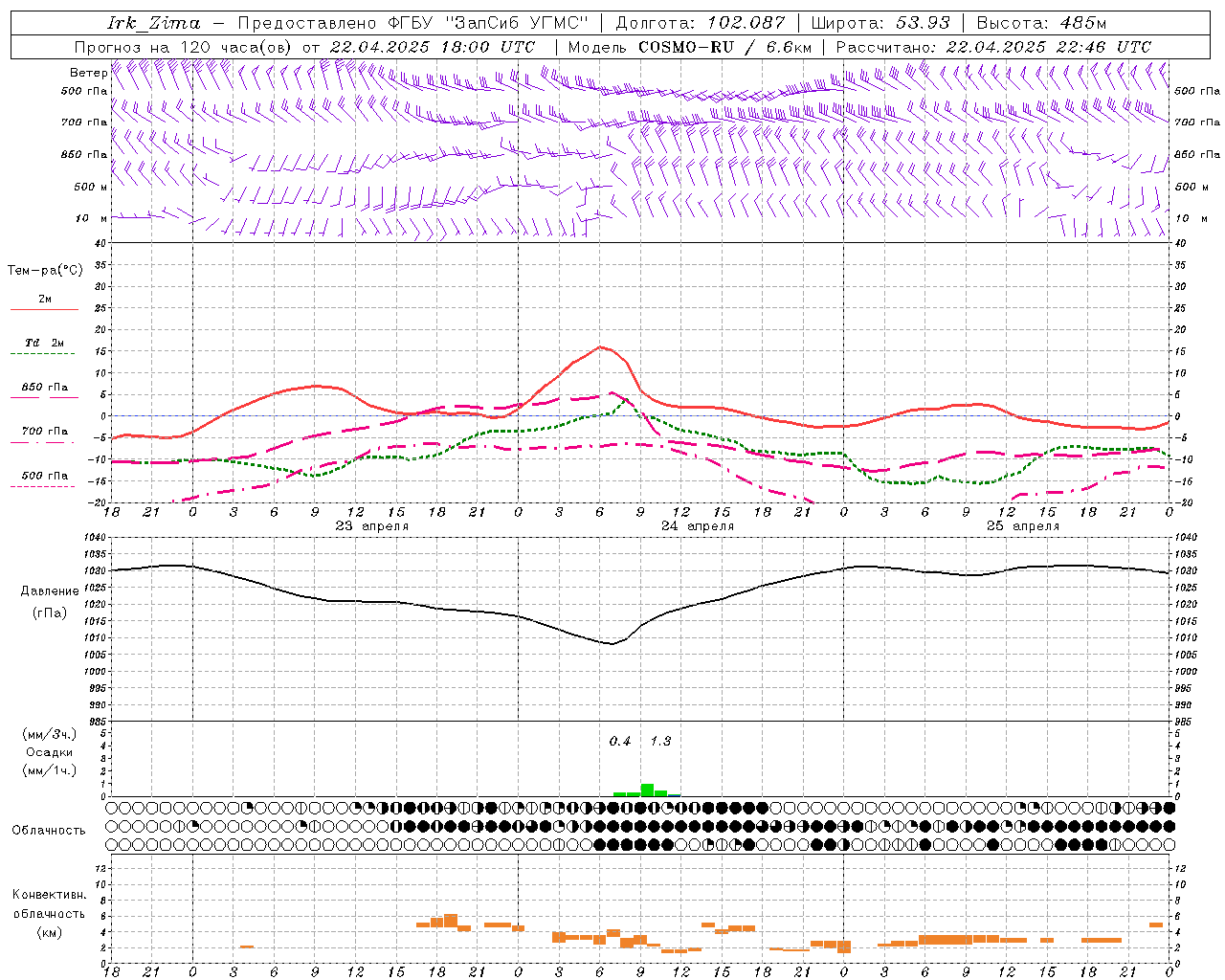Click the "(мм/3ч.)" precipitation unit label
This screenshot has height=980, width=1225.
click(x=50, y=735)
